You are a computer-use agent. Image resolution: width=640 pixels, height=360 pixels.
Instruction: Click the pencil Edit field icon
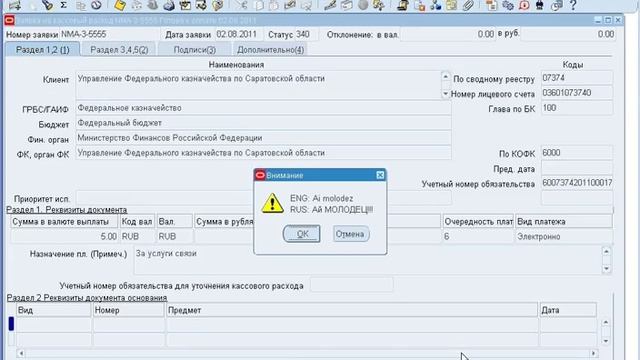[330, 5]
